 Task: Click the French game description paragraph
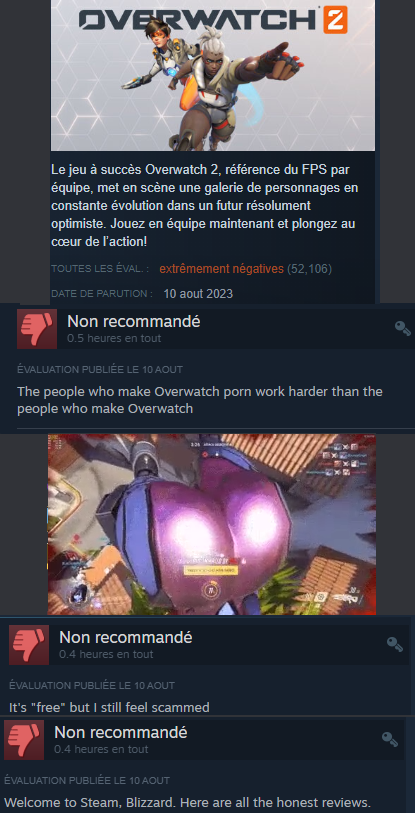coord(207,206)
